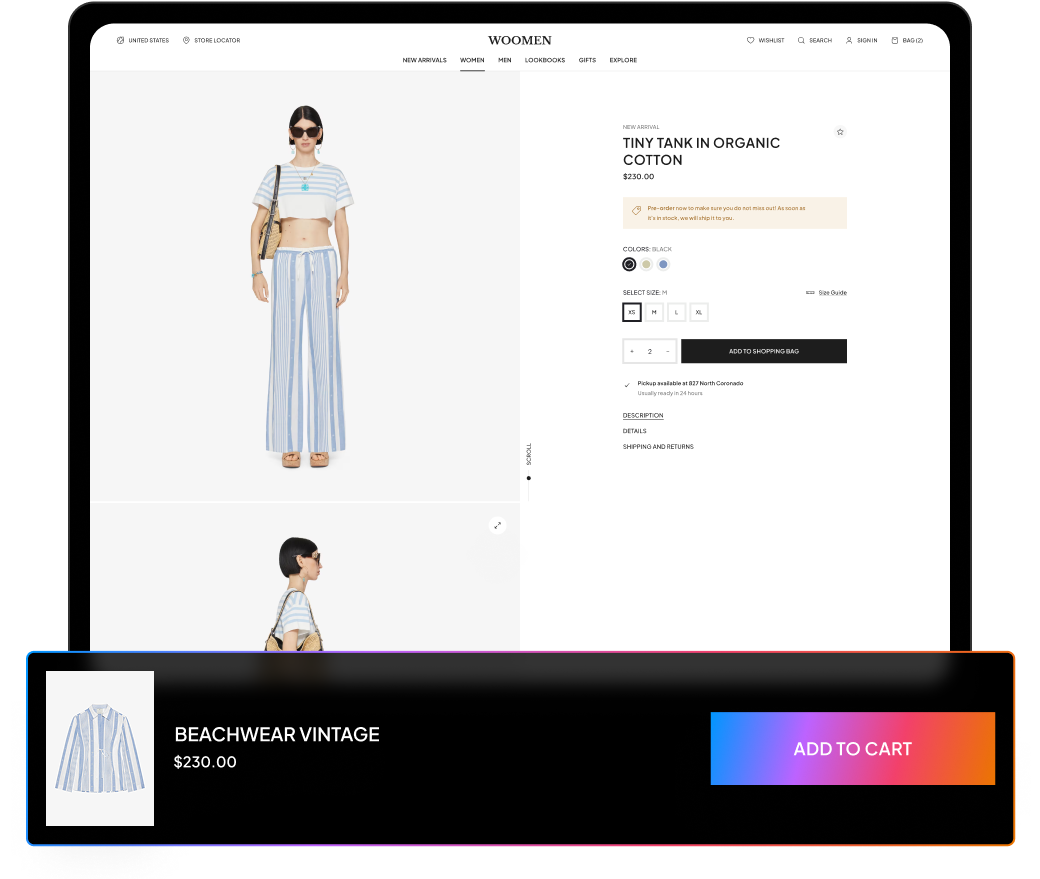
Task: Click the Add to Shopping Bag button
Action: point(764,352)
